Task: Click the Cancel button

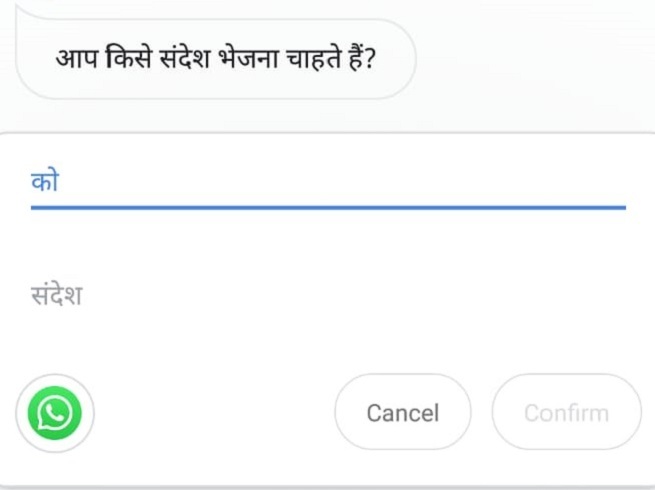Action: coord(402,412)
